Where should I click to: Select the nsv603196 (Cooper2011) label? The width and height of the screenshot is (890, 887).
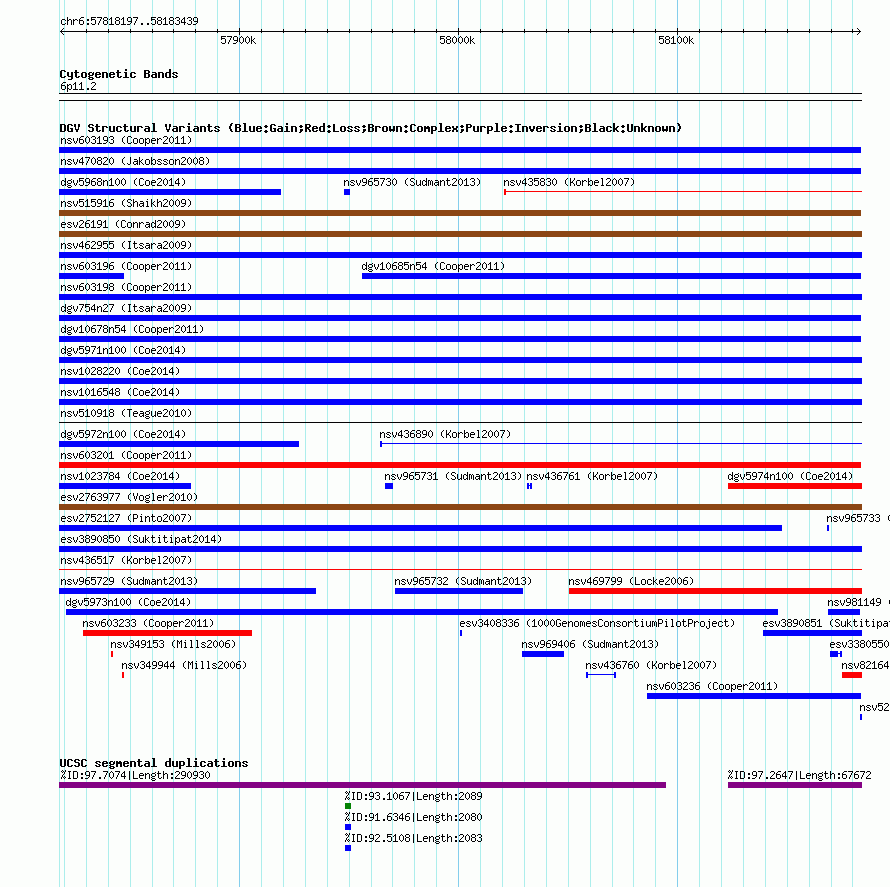126,266
